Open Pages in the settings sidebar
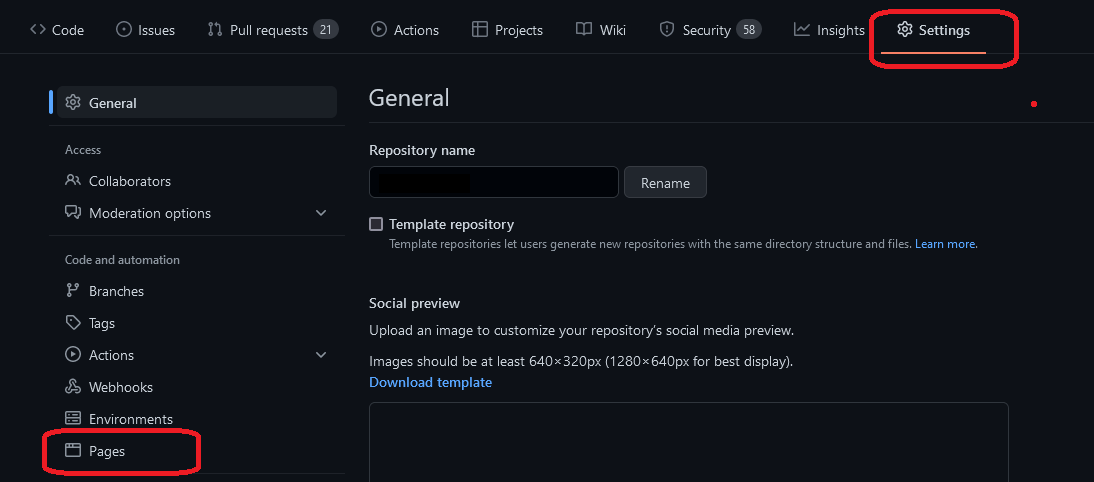1094x482 pixels. [107, 451]
